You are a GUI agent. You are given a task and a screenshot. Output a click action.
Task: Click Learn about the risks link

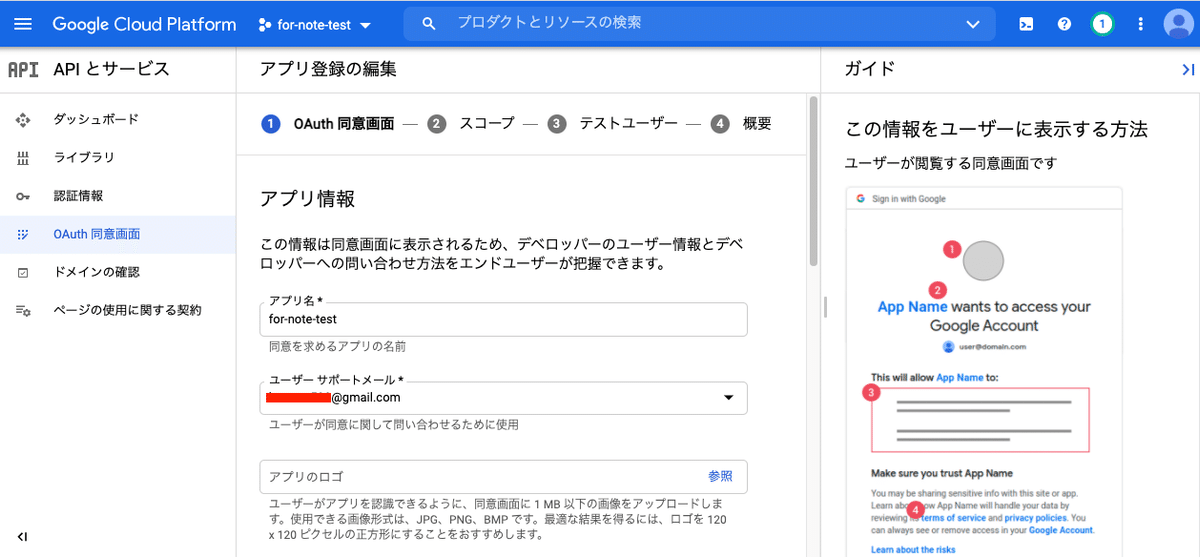tap(911, 550)
